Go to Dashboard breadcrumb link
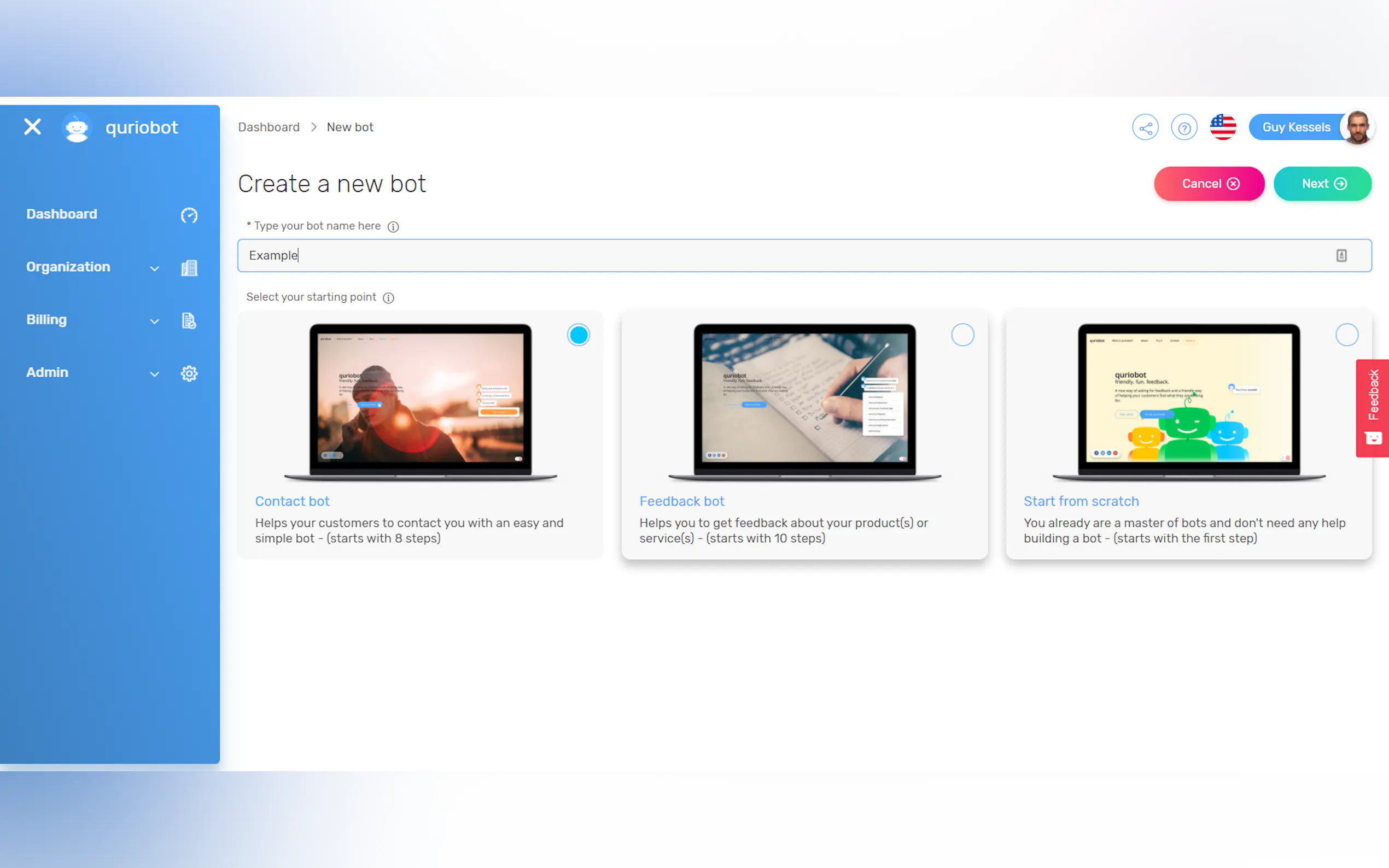The height and width of the screenshot is (868, 1389). [269, 127]
